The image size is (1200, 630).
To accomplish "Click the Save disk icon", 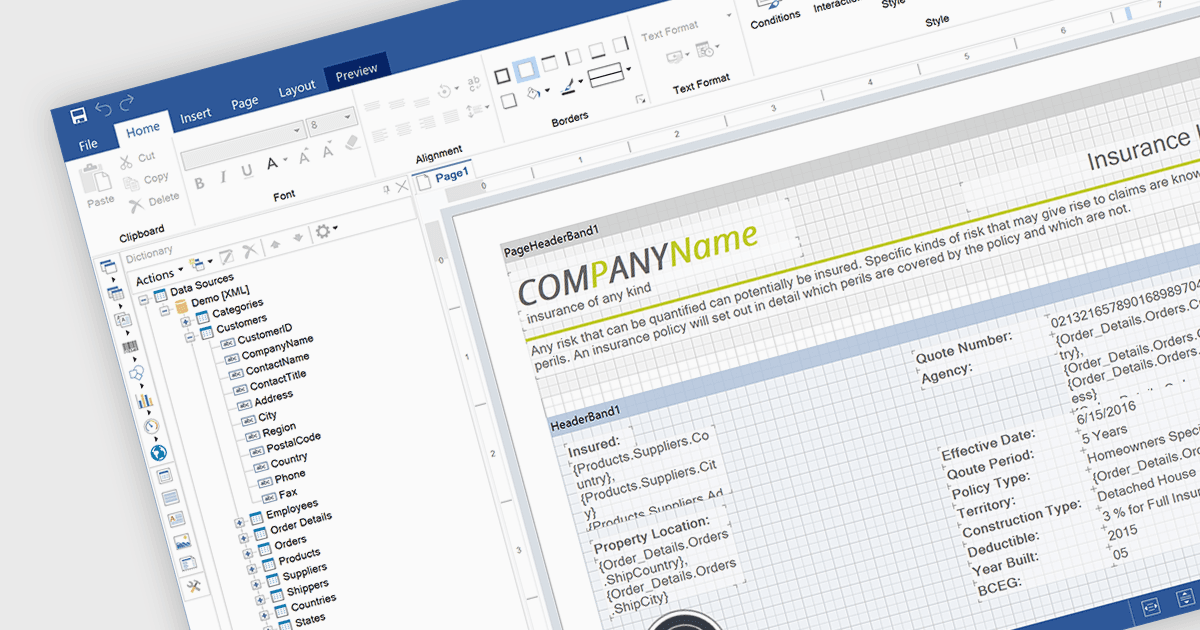I will tap(79, 116).
